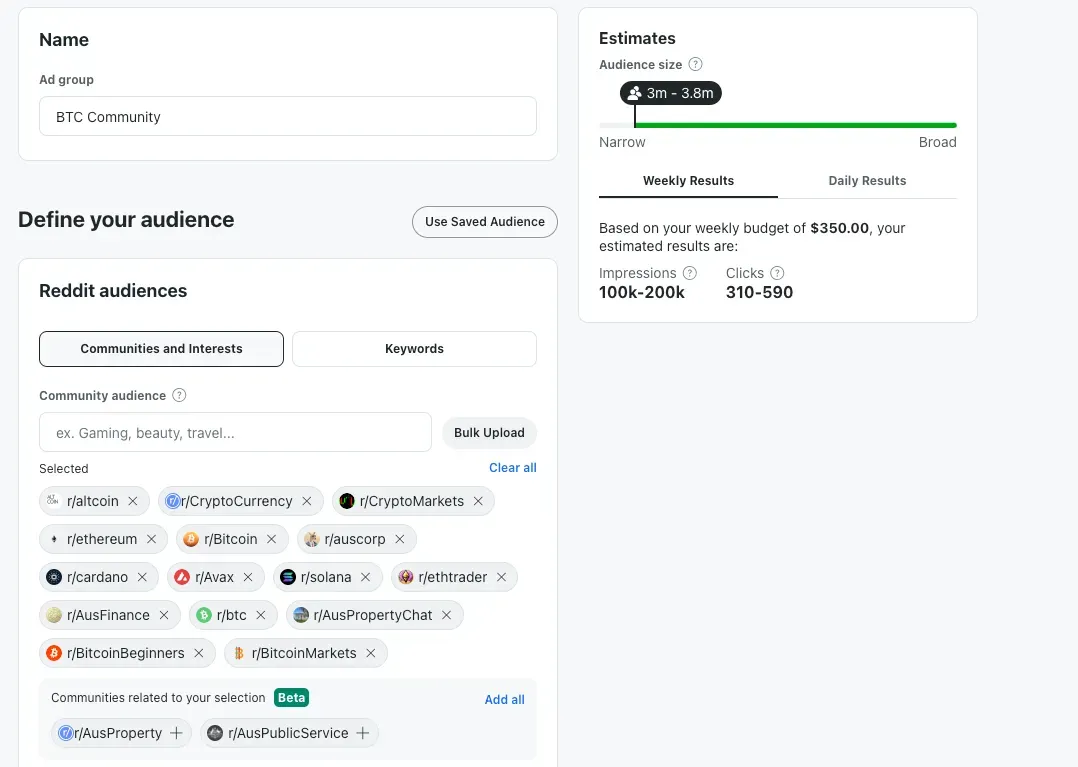The width and height of the screenshot is (1078, 767).
Task: Remove r/altcoin from selected communities
Action: 133,501
